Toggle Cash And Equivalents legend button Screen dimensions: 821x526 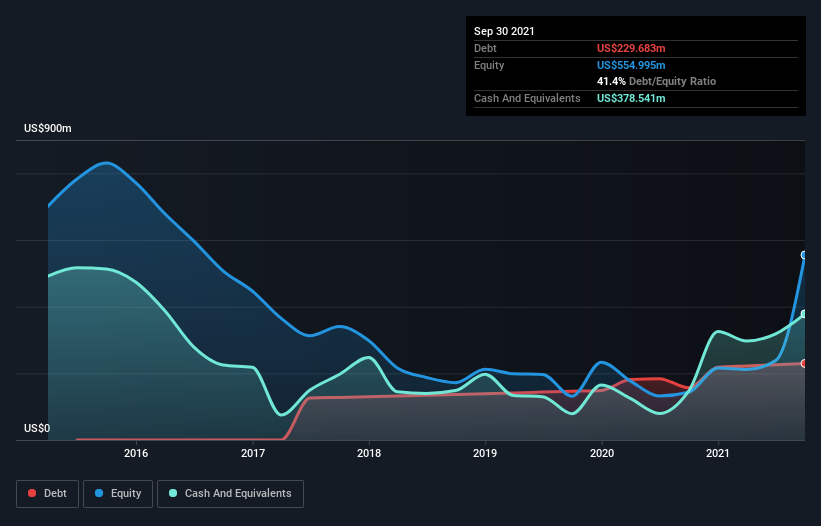click(230, 494)
